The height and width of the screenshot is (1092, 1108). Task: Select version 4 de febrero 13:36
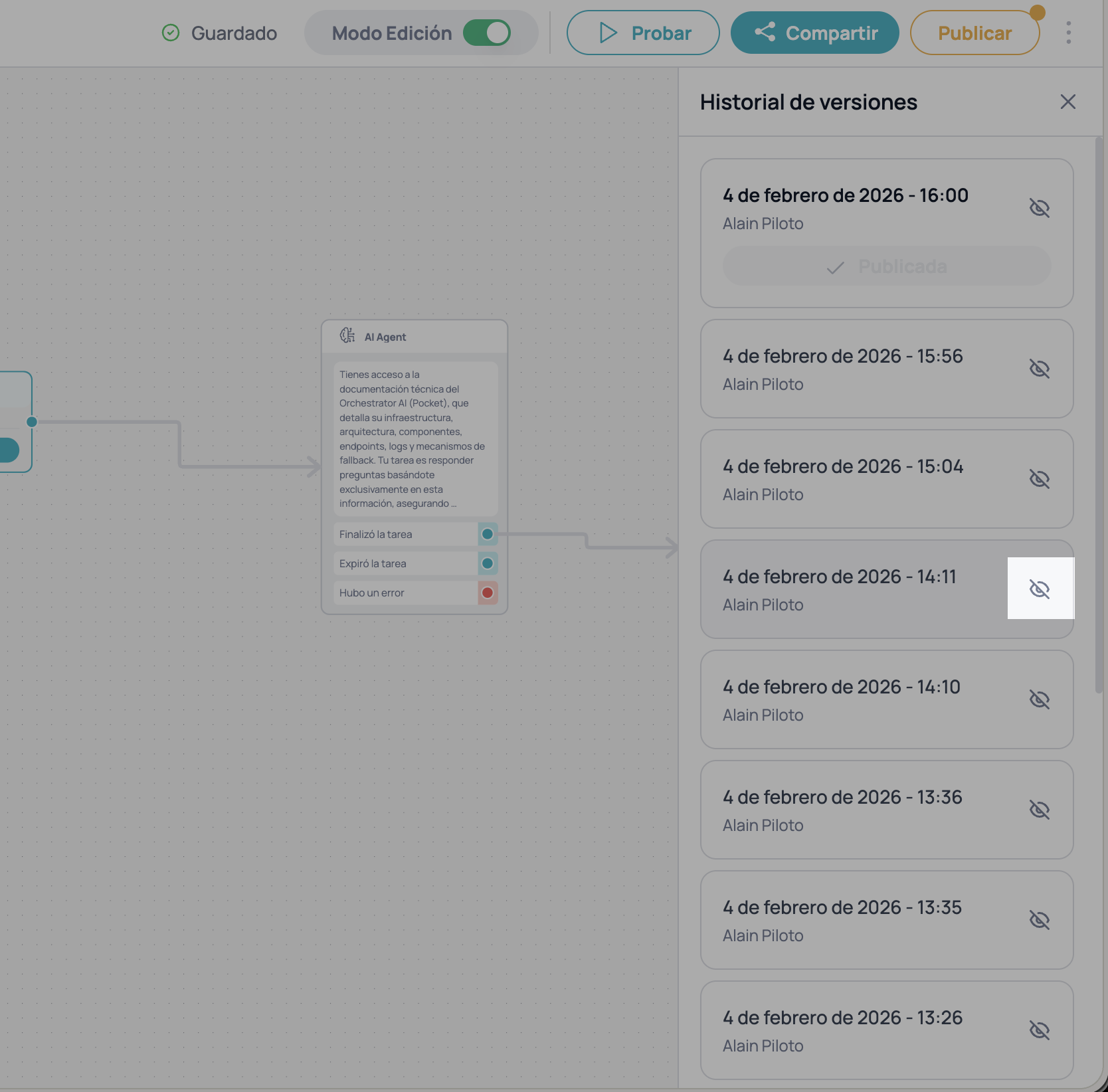click(x=887, y=810)
